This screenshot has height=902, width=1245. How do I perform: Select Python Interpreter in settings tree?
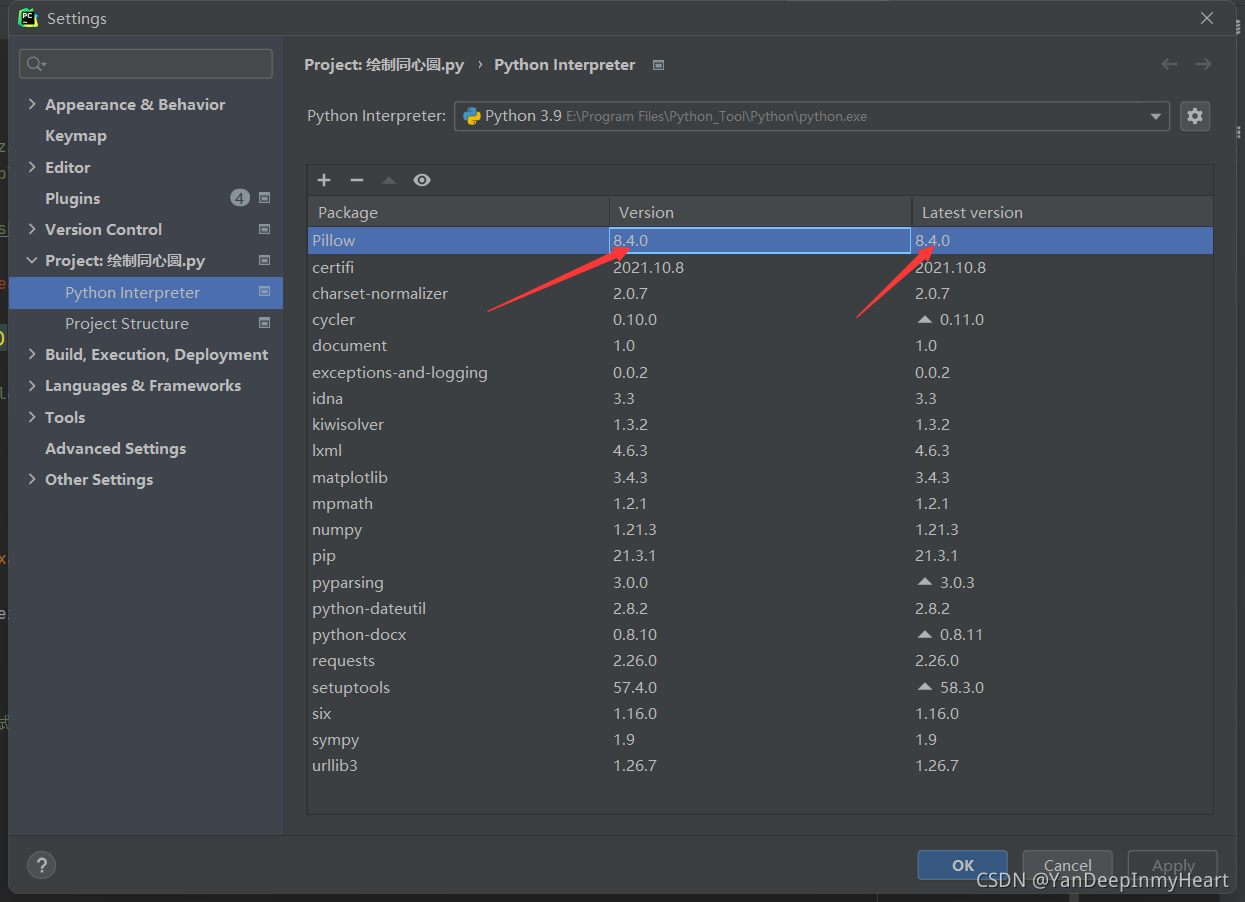146,292
